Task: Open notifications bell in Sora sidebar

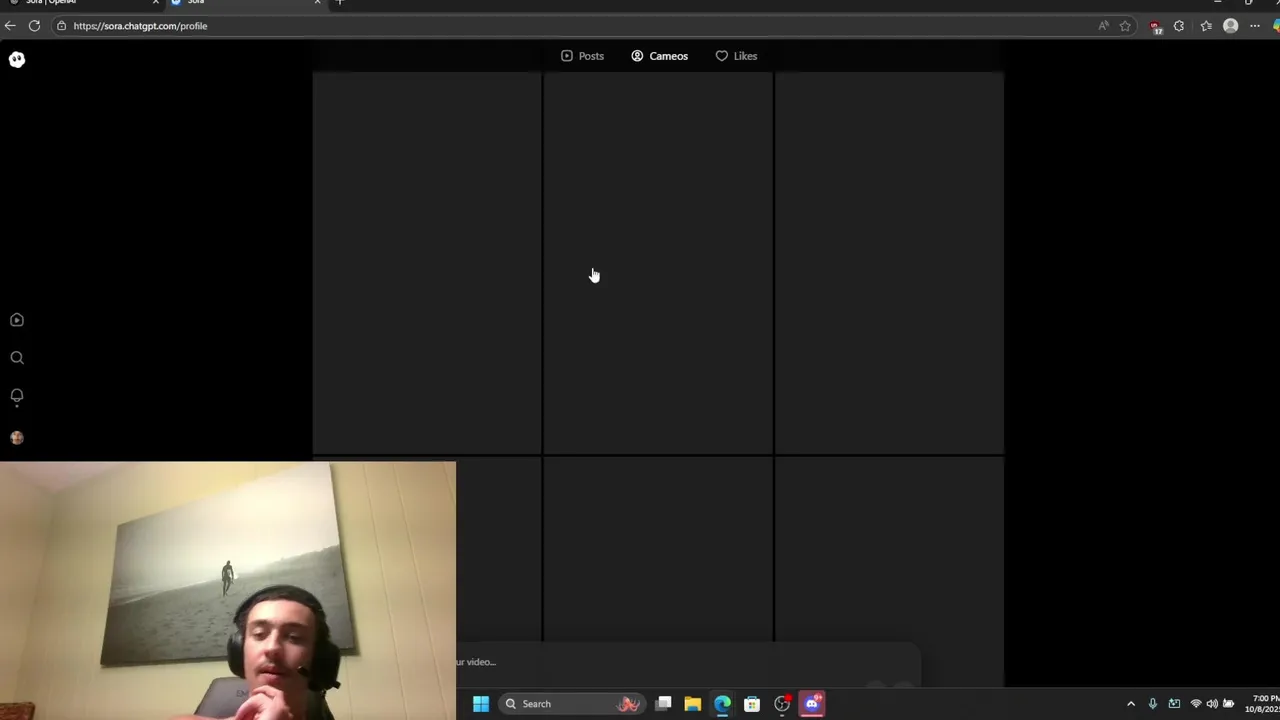Action: 17,396
